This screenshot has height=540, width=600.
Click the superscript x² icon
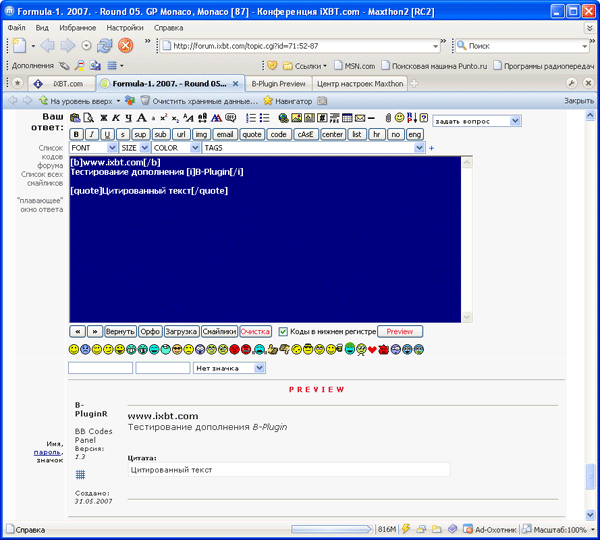164,118
